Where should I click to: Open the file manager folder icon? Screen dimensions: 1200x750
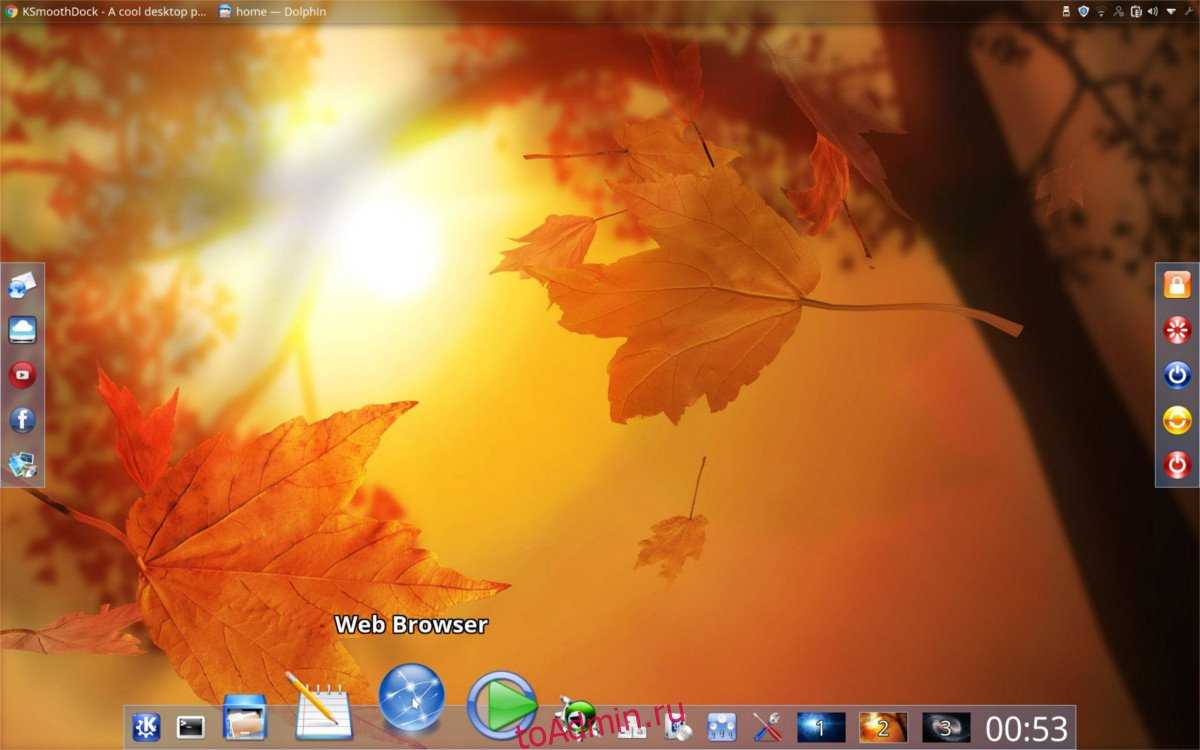click(x=244, y=718)
